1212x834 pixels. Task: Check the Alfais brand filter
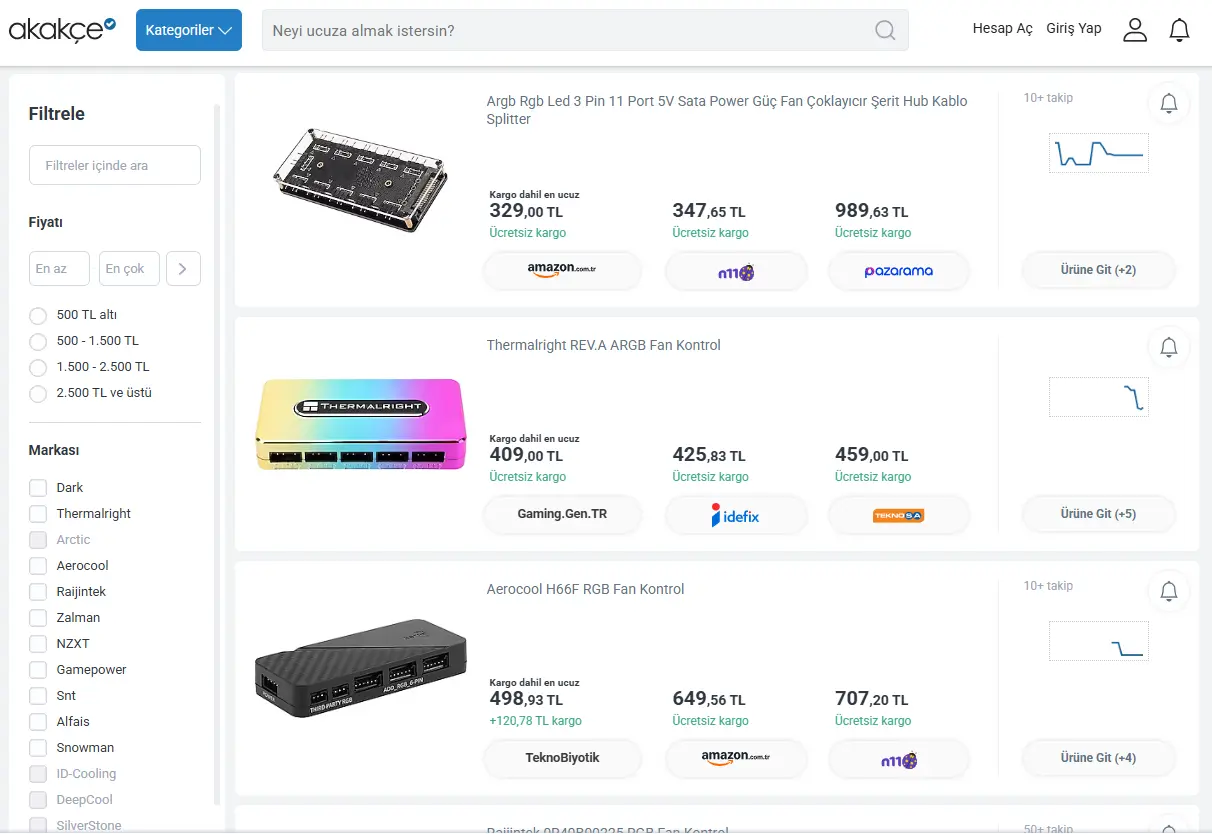click(x=38, y=722)
